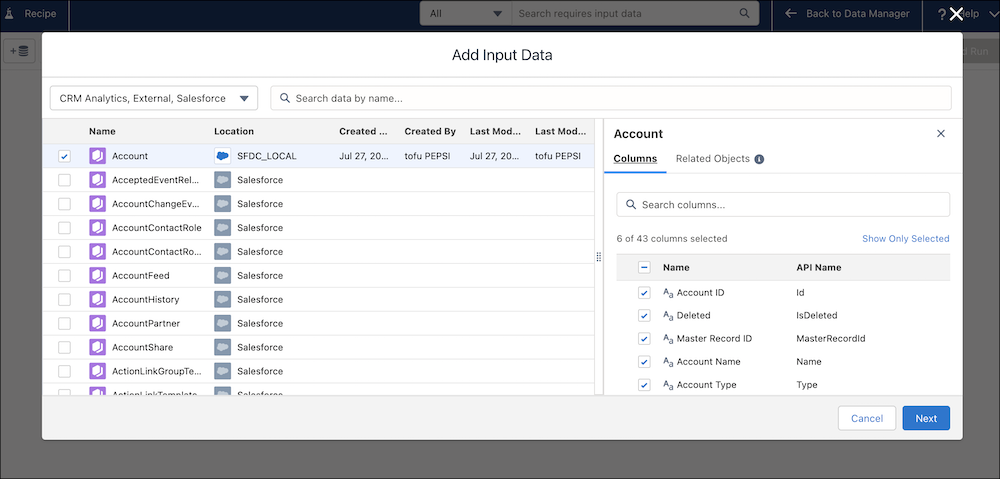Screen dimensions: 1000x479
Task: Click the Cancel button
Action: (867, 418)
